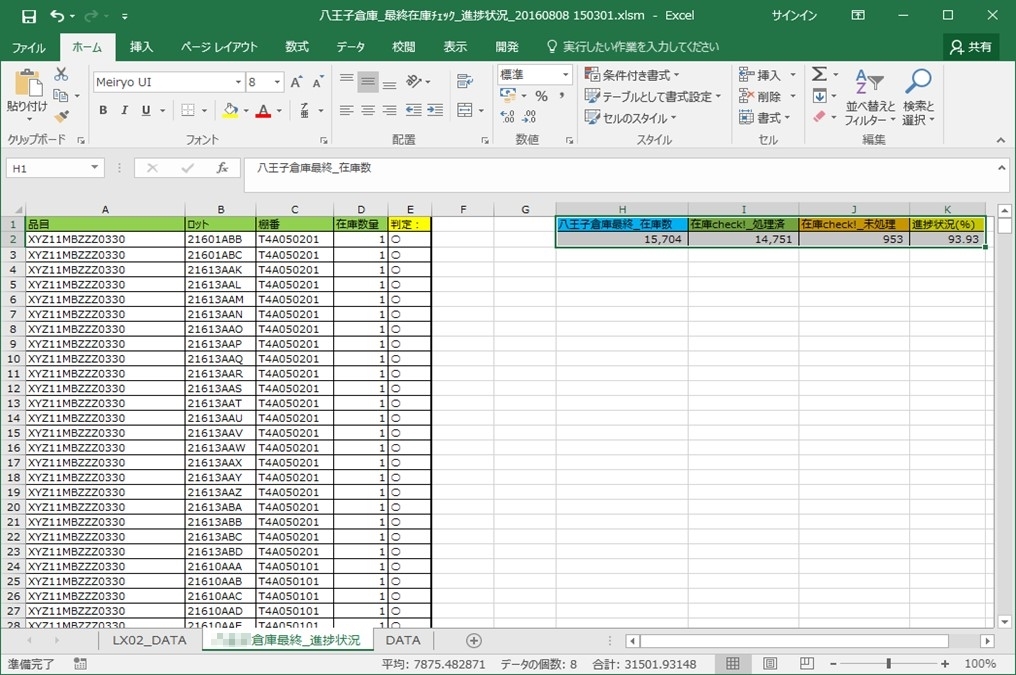This screenshot has width=1016, height=675.
Task: Open Sort and Filter (並べ替えとフィルター)
Action: click(x=870, y=97)
